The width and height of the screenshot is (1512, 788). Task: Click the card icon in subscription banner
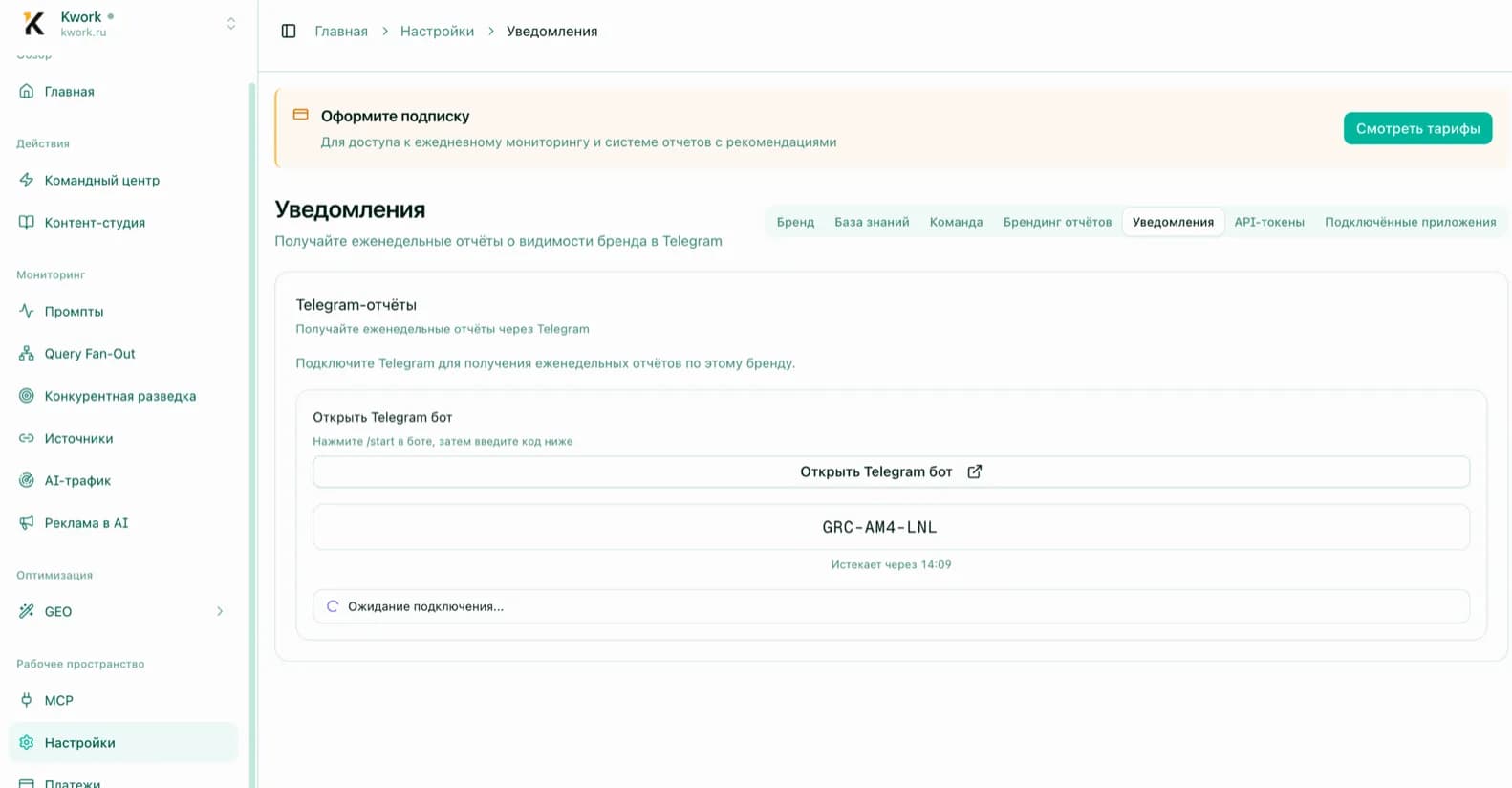[300, 115]
